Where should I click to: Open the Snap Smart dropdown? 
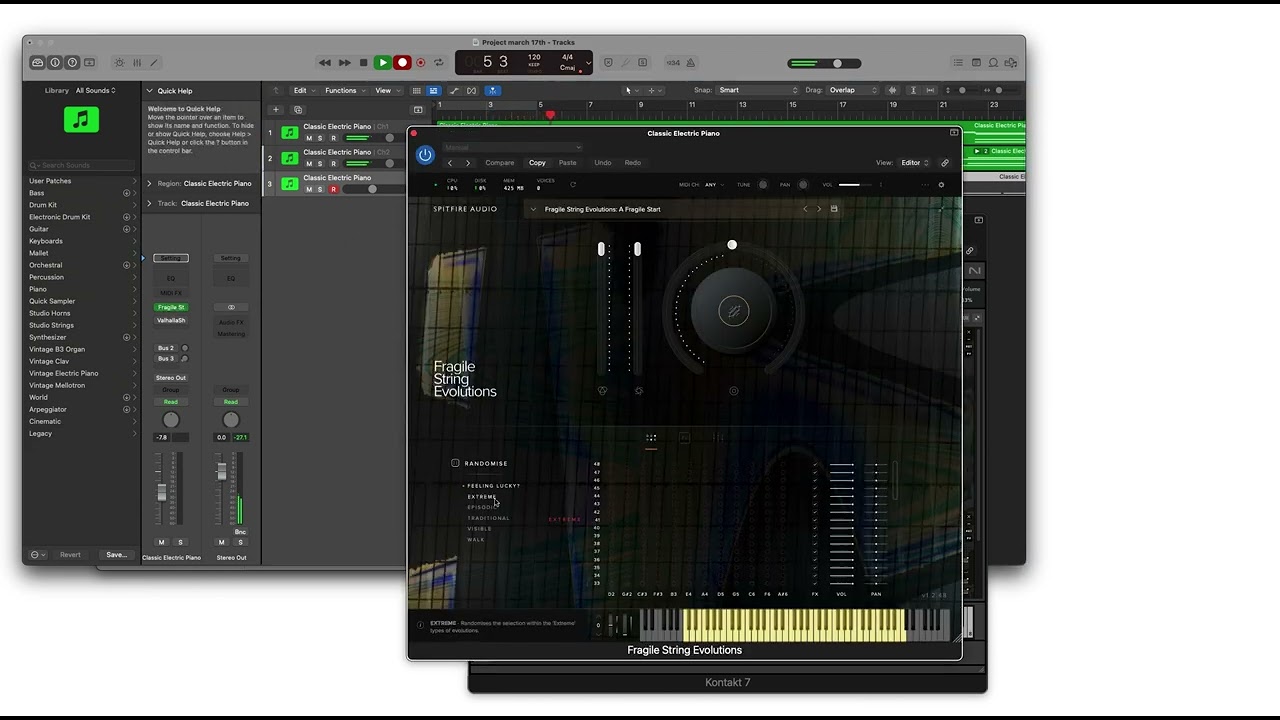(x=757, y=91)
